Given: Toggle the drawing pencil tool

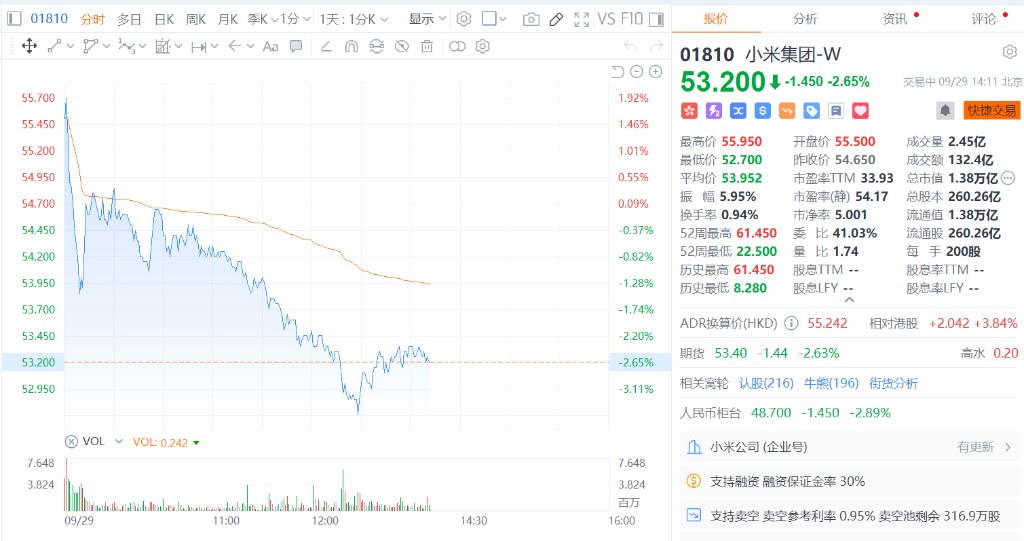Looking at the screenshot, I should coord(556,20).
